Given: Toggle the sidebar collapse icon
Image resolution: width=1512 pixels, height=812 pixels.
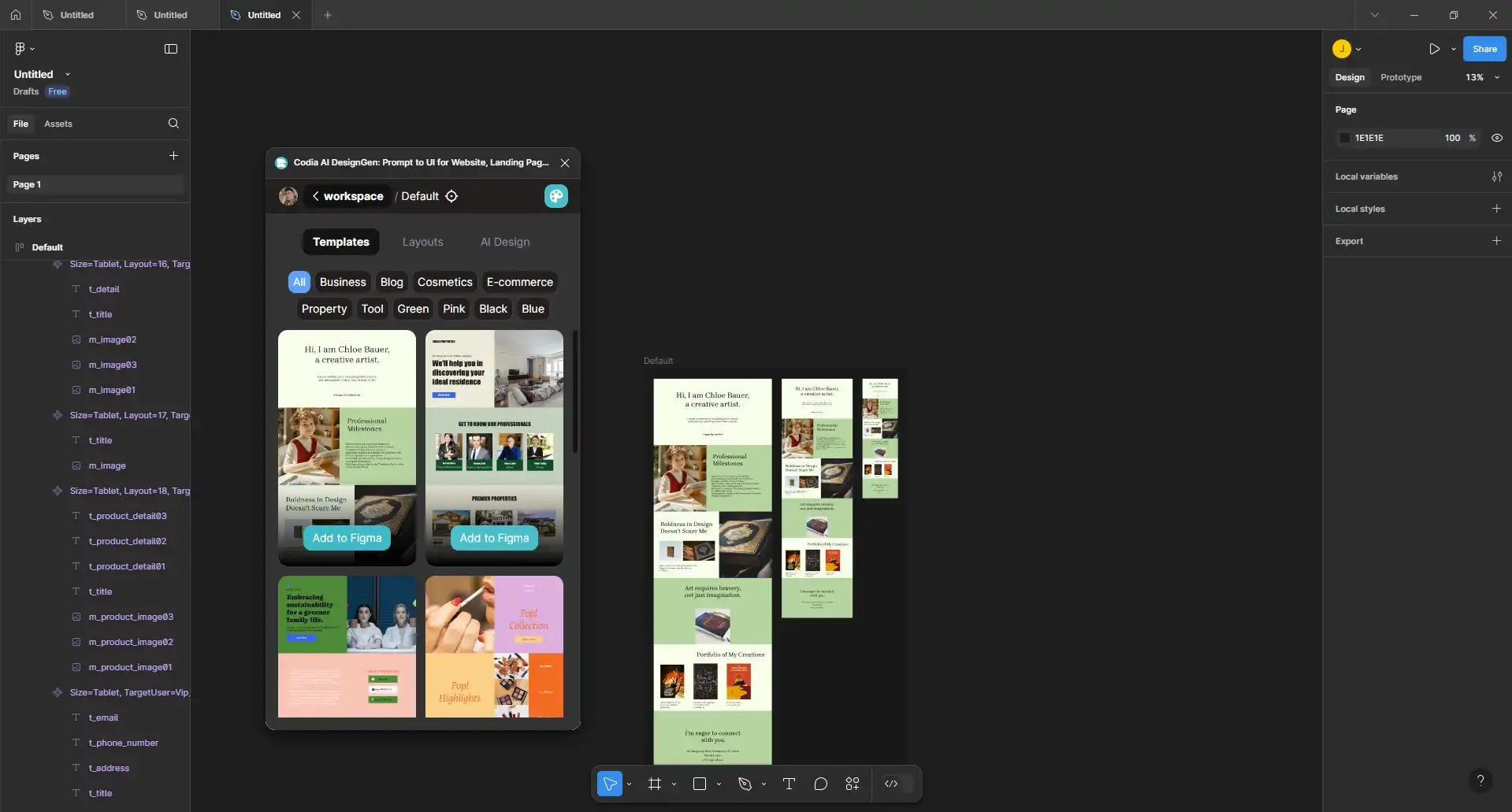Looking at the screenshot, I should [171, 49].
